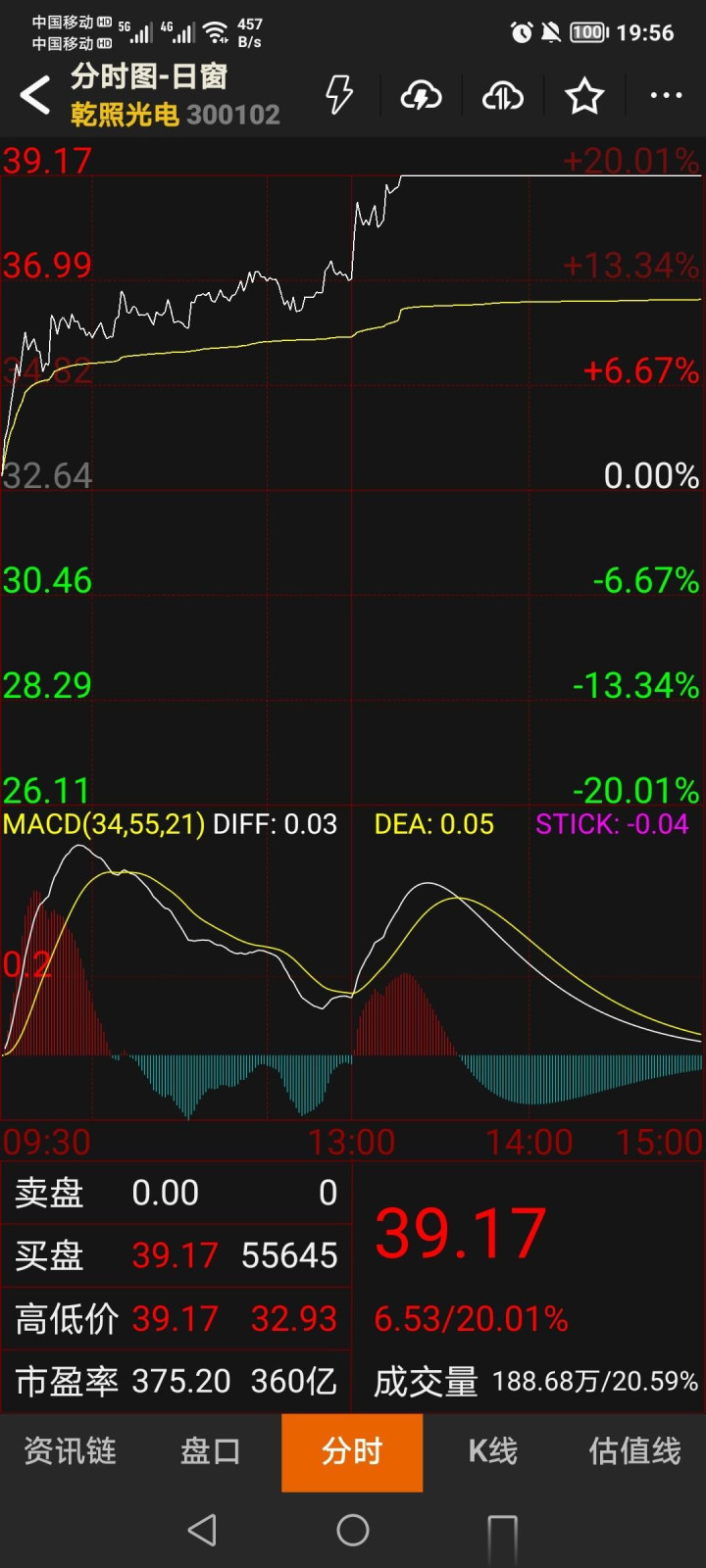Tap the back arrow icon
706x1568 pixels.
point(35,95)
